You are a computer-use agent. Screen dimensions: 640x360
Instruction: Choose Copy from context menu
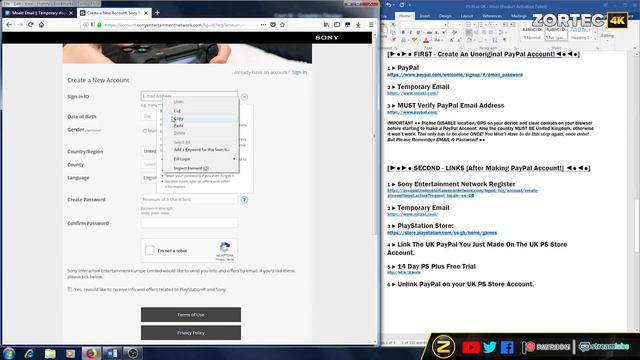coord(200,118)
